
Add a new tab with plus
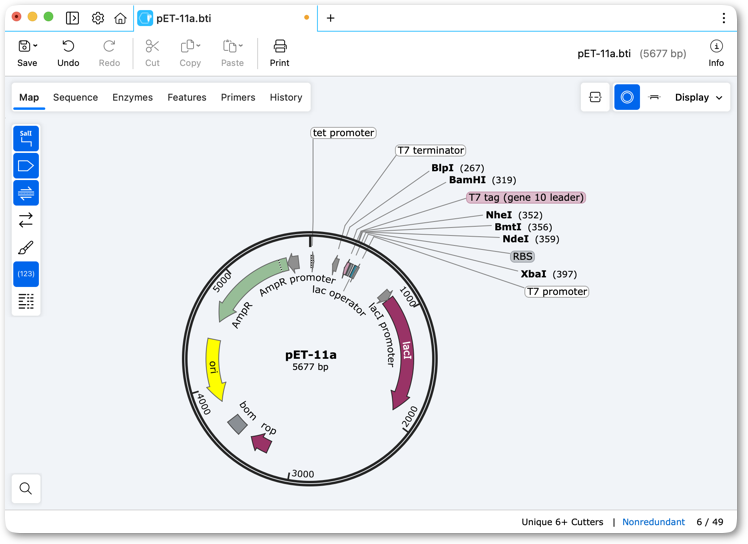pos(330,18)
